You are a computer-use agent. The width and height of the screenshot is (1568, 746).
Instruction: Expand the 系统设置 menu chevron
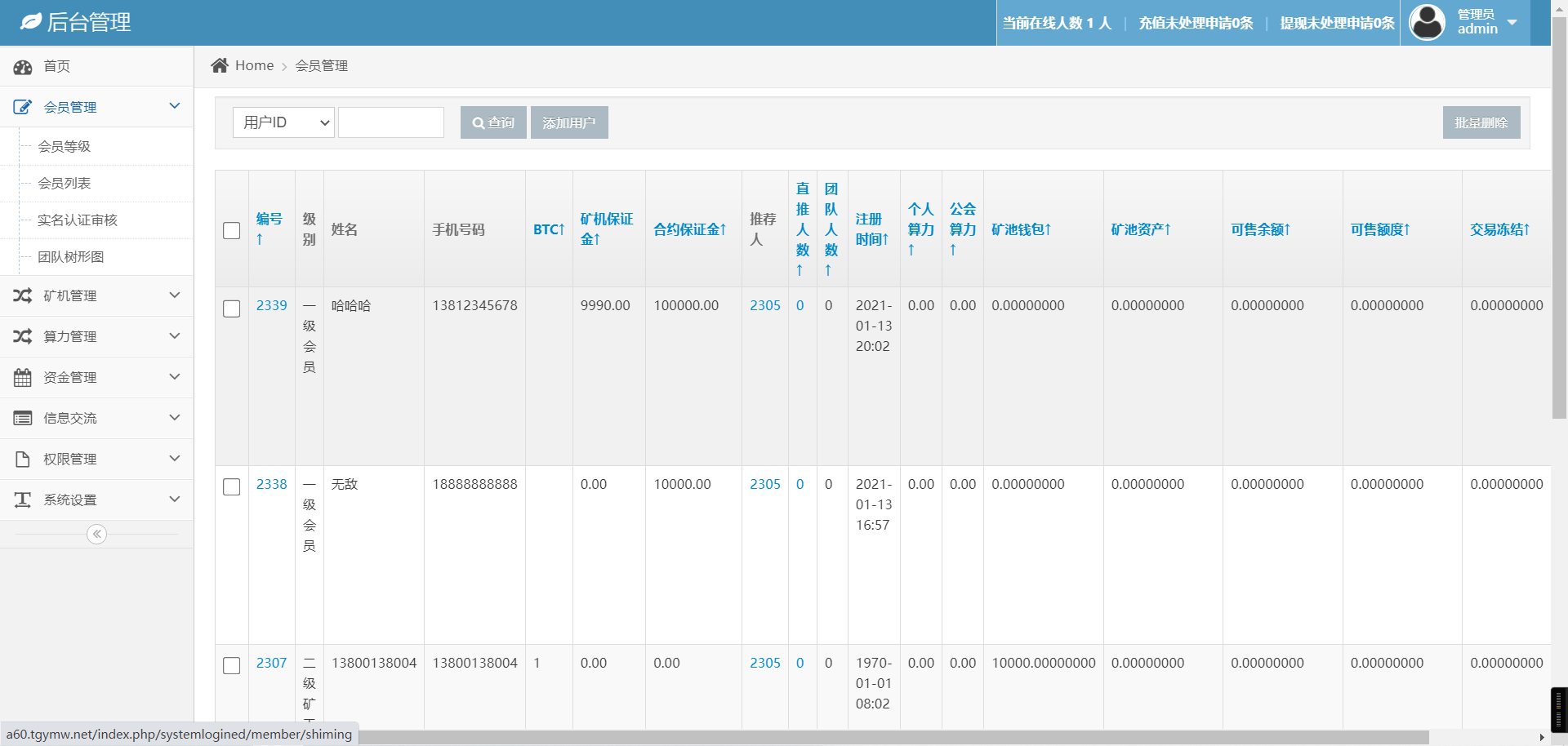(x=174, y=500)
